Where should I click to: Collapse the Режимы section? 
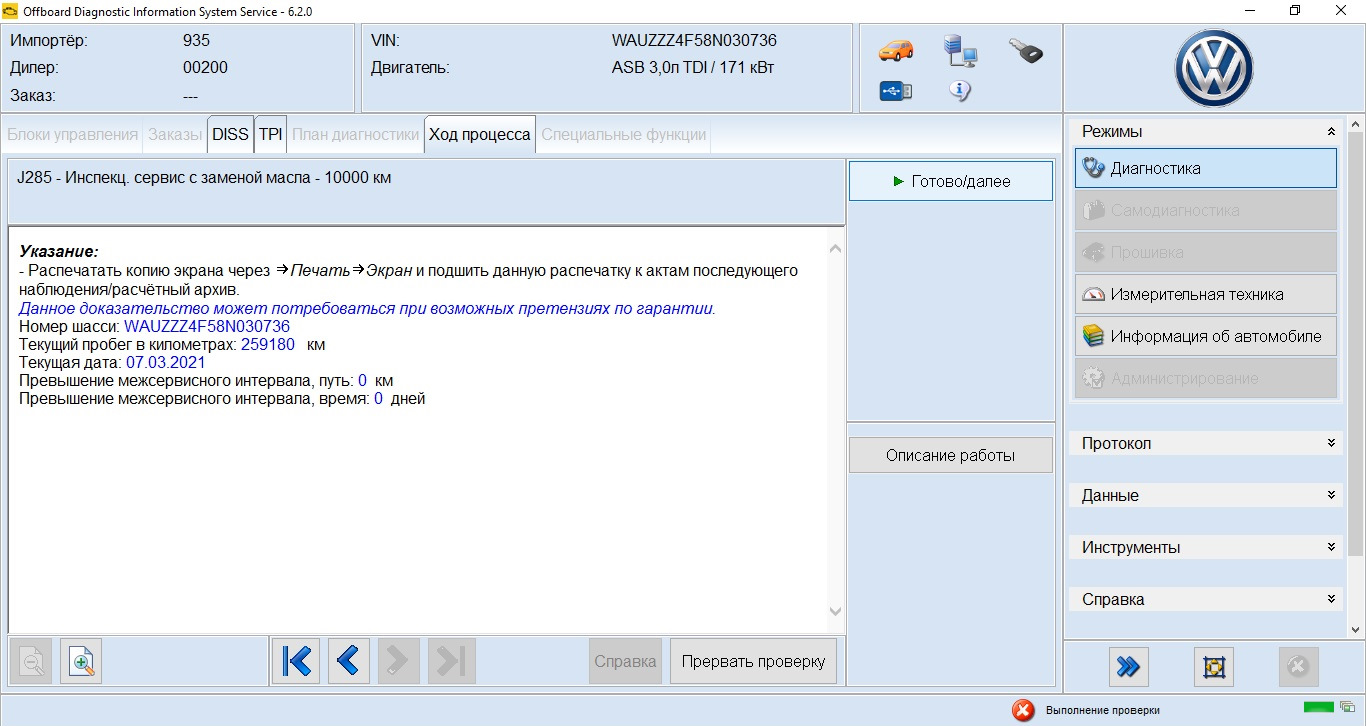pos(1331,131)
